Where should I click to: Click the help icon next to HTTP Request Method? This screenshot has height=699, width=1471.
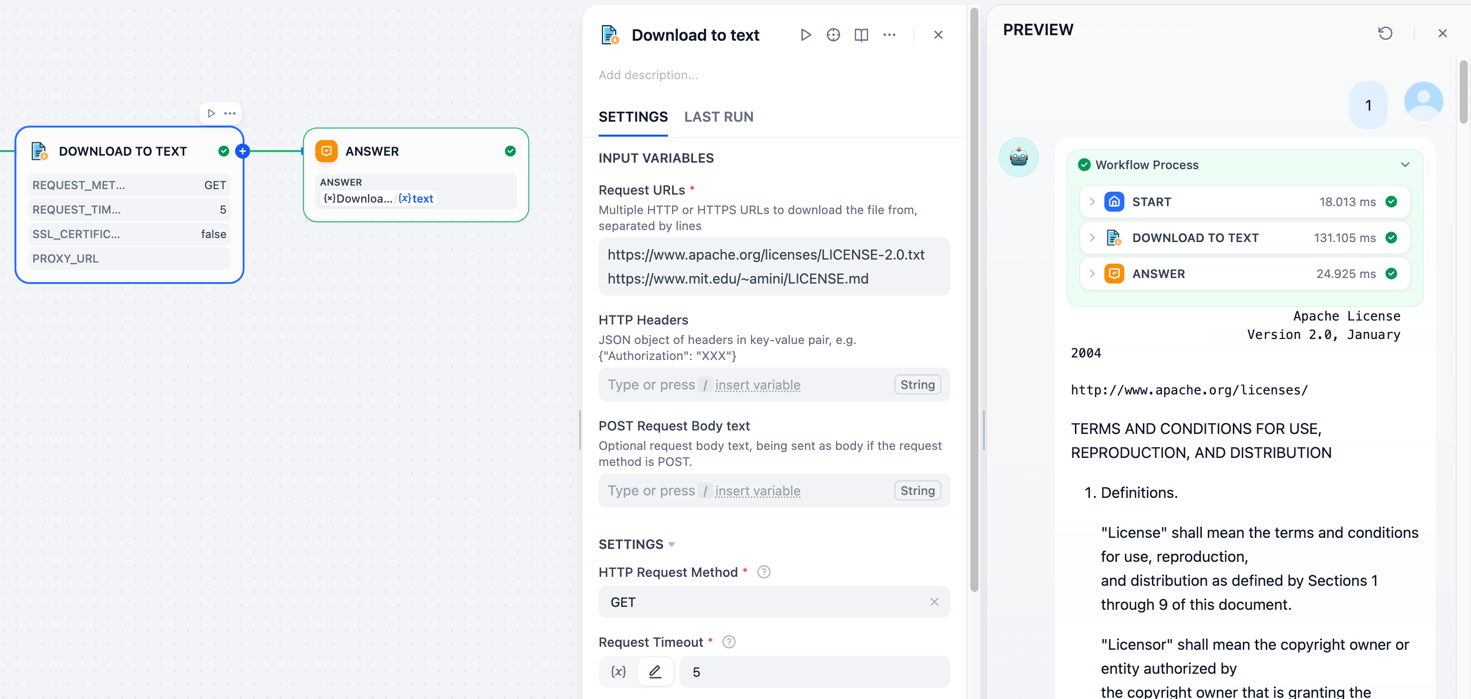pyautogui.click(x=764, y=572)
